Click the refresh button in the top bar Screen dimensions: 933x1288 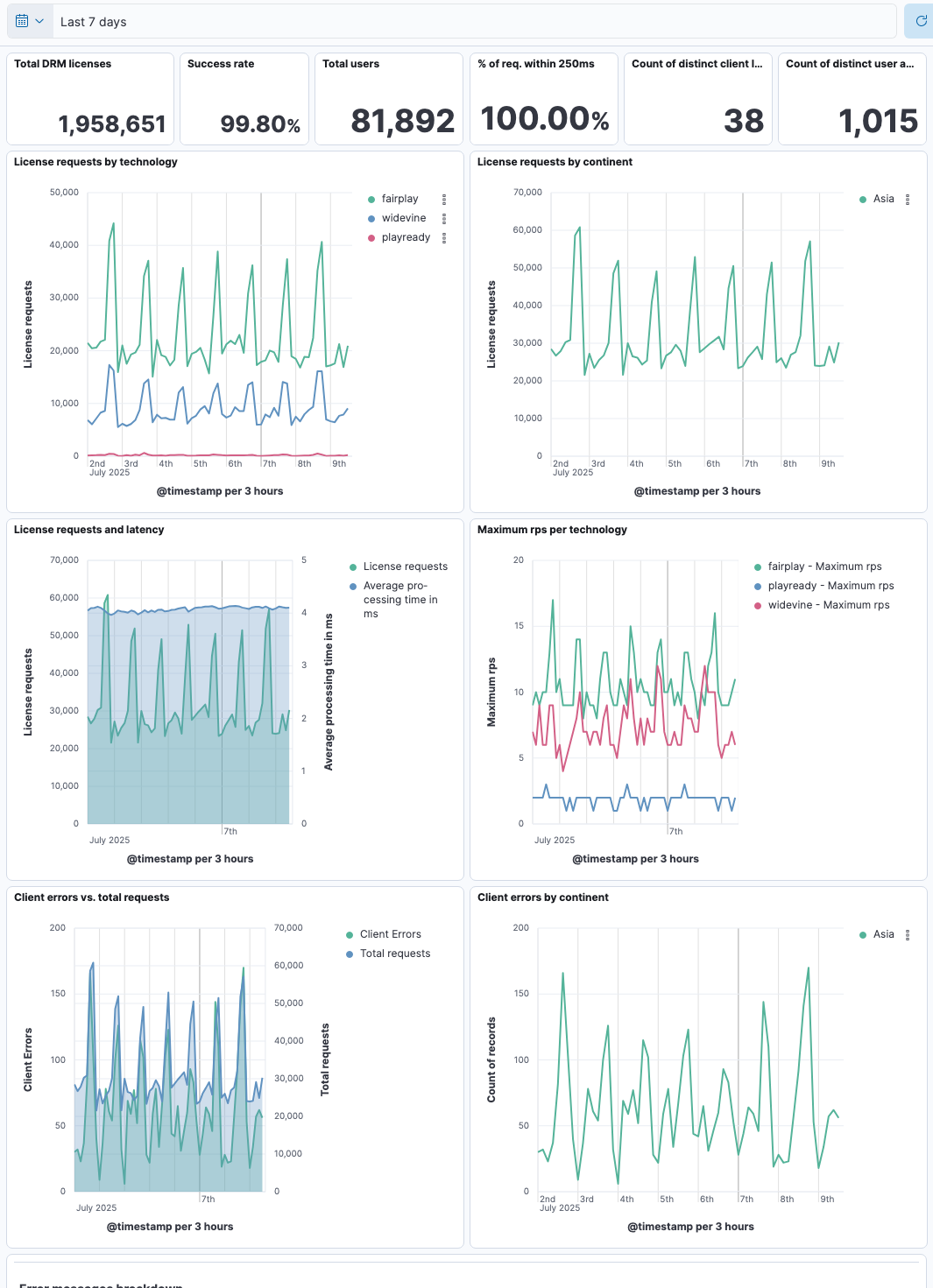click(x=920, y=21)
